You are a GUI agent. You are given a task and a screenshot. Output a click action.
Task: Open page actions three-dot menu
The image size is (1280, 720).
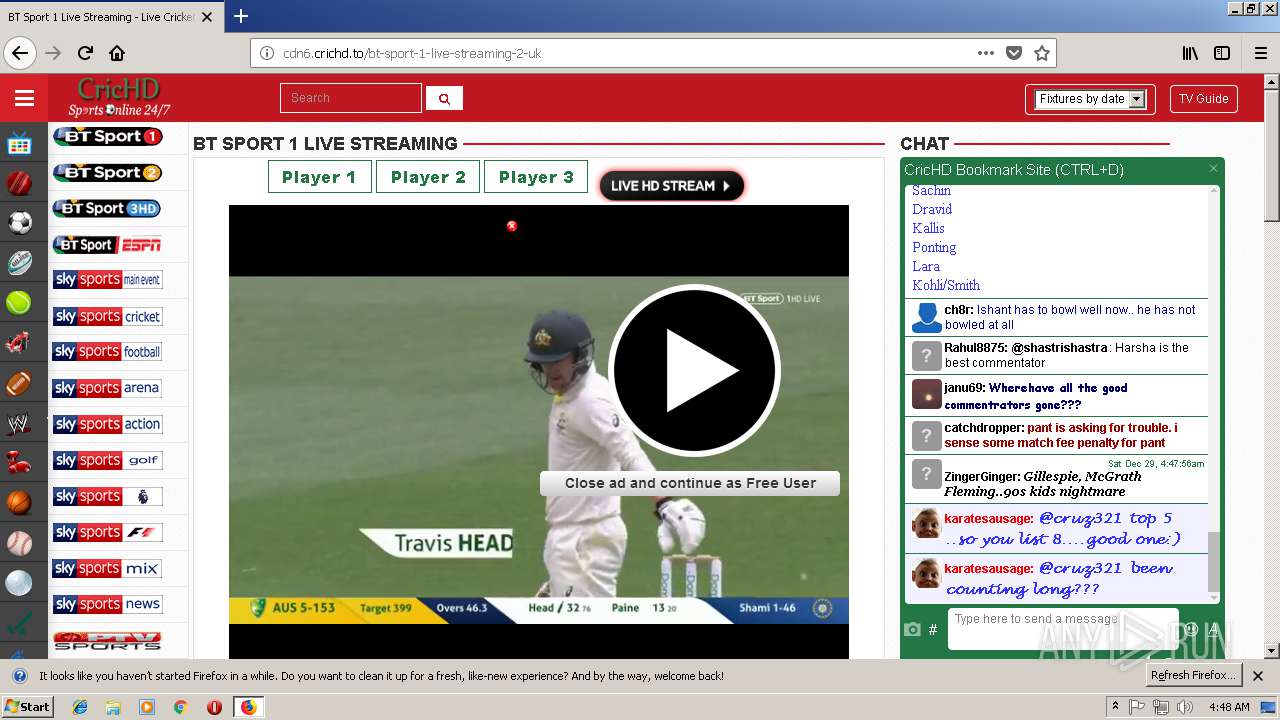(x=986, y=53)
